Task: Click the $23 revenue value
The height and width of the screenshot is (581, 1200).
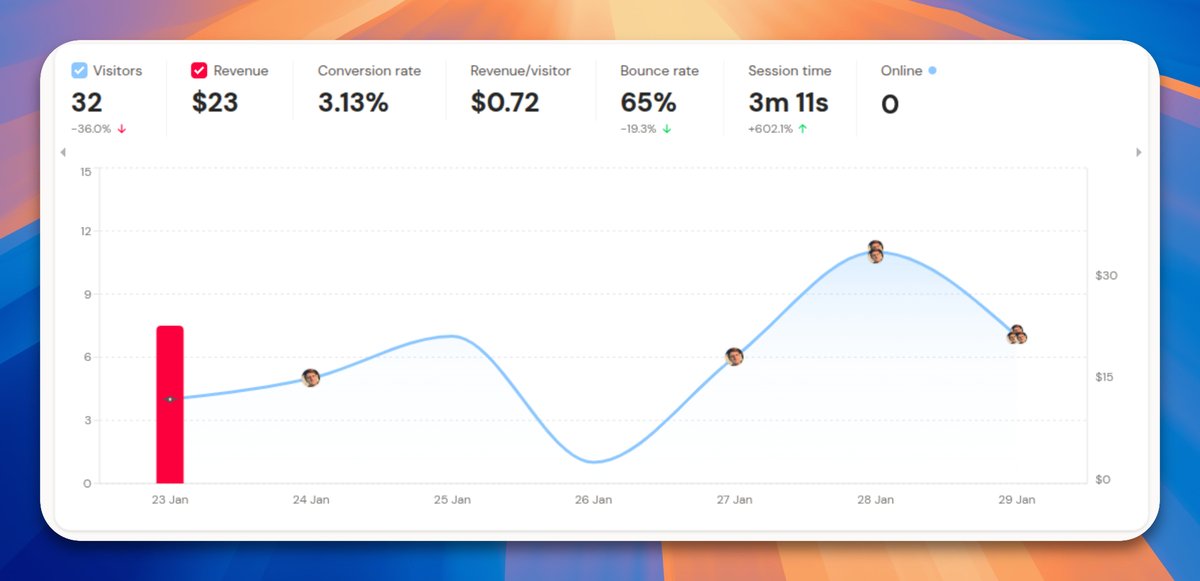Action: pos(214,102)
